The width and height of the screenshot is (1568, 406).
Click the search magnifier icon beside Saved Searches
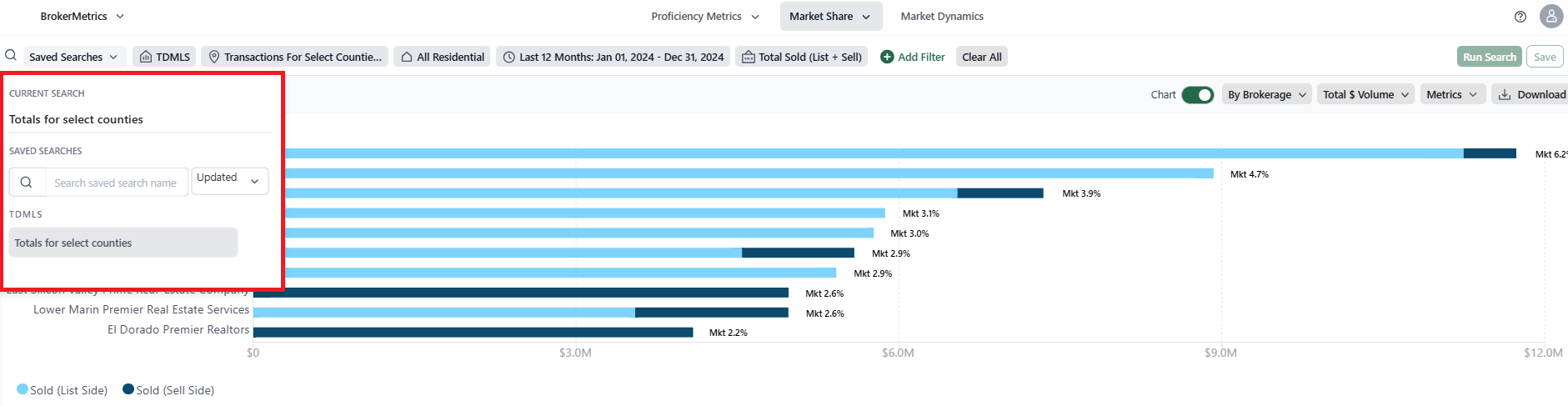click(11, 56)
